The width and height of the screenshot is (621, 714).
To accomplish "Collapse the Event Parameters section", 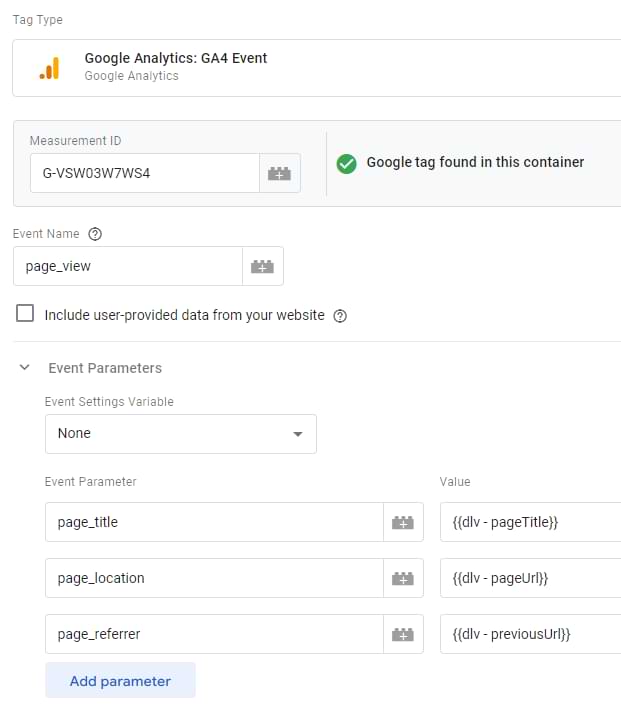I will pyautogui.click(x=25, y=368).
